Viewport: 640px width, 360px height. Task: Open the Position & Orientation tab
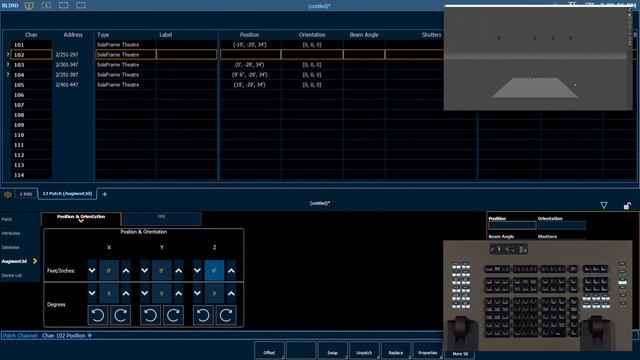coord(81,219)
